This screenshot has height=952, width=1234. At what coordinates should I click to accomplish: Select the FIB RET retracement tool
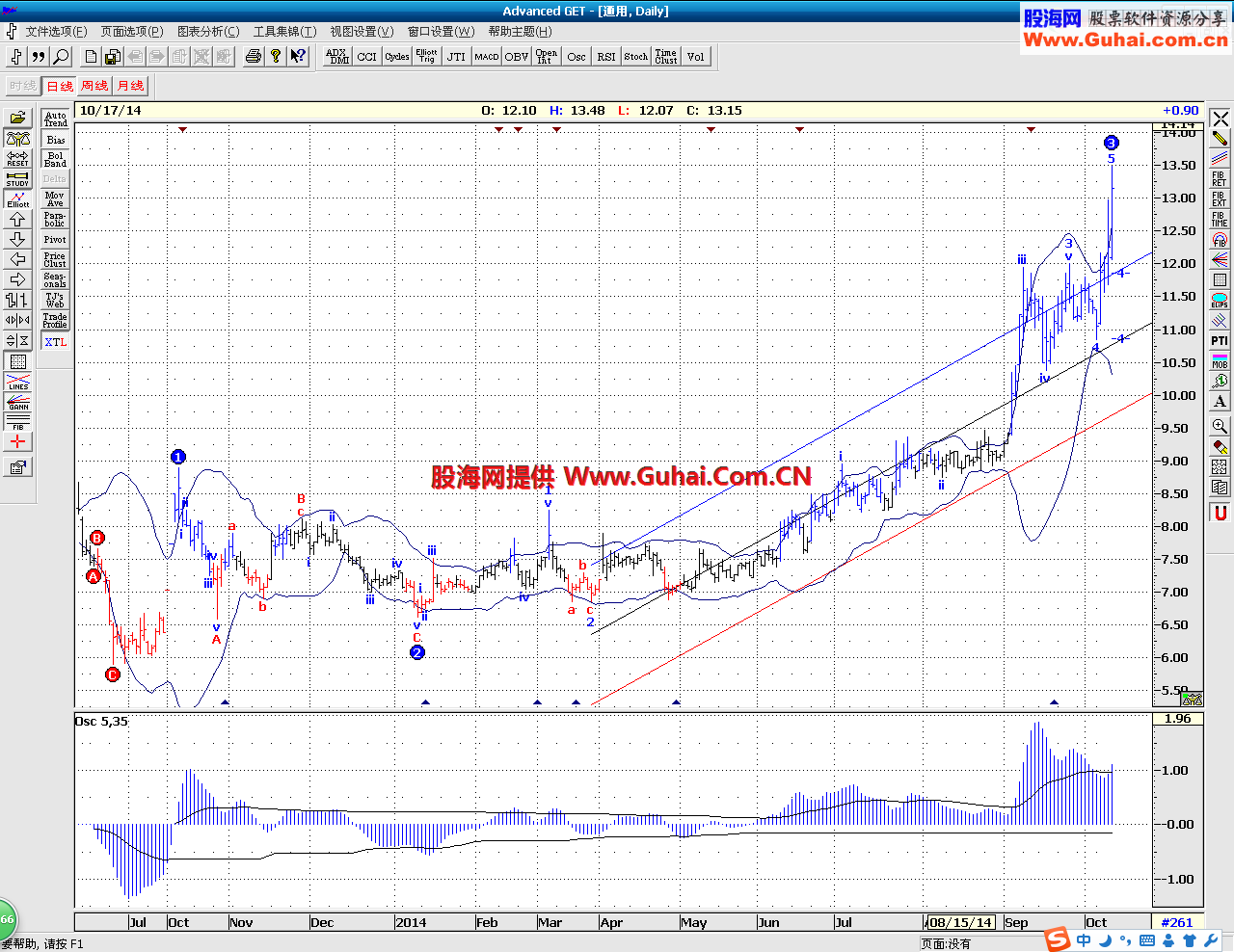pos(1220,179)
